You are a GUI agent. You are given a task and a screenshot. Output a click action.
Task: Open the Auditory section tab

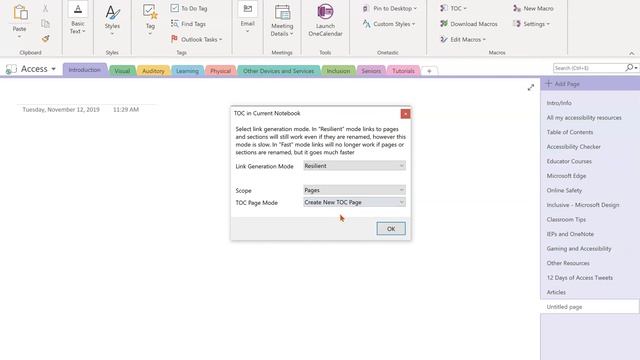[153, 71]
